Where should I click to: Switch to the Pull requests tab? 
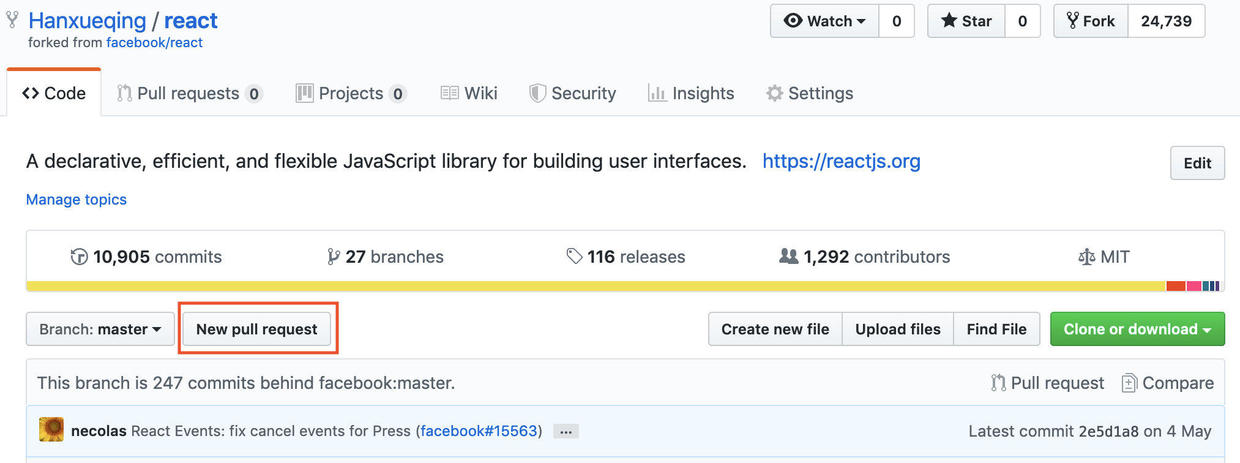[x=189, y=93]
